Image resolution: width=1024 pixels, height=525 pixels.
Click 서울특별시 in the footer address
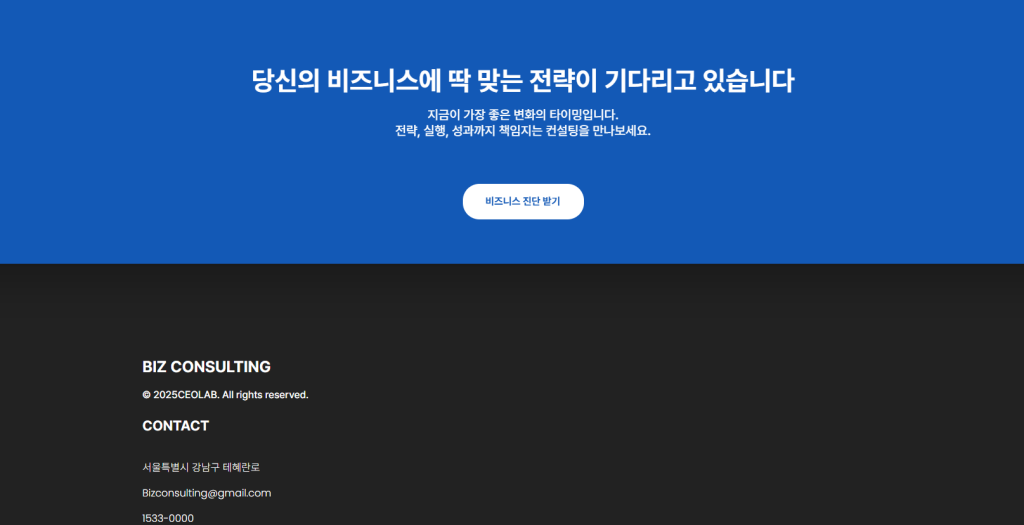pyautogui.click(x=164, y=467)
